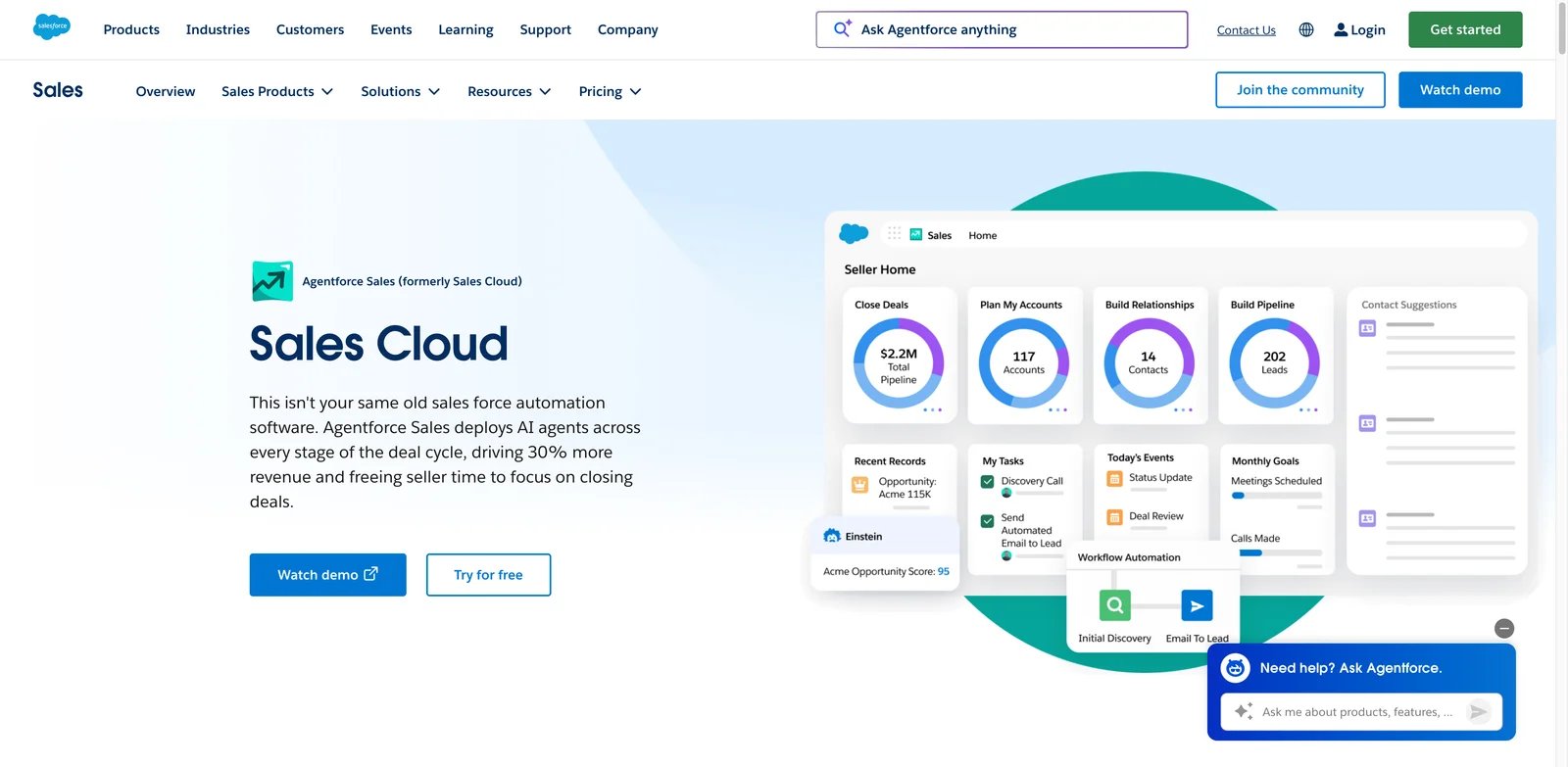Click the Contact Us link
Image resolution: width=1568 pixels, height=767 pixels.
(1246, 30)
